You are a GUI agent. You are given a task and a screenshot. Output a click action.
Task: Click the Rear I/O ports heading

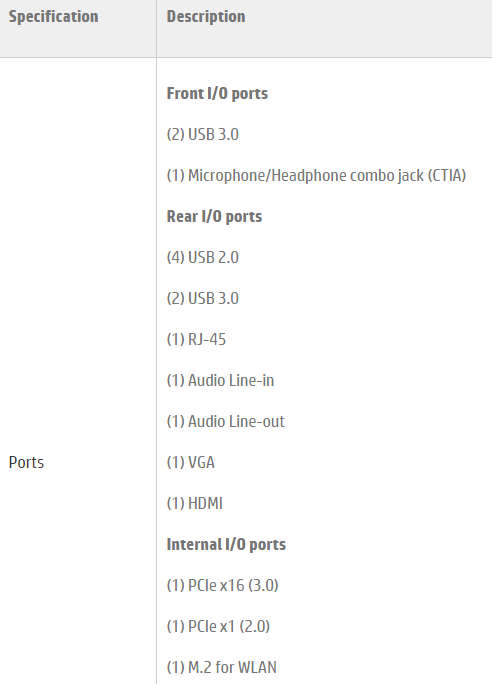[x=214, y=216]
